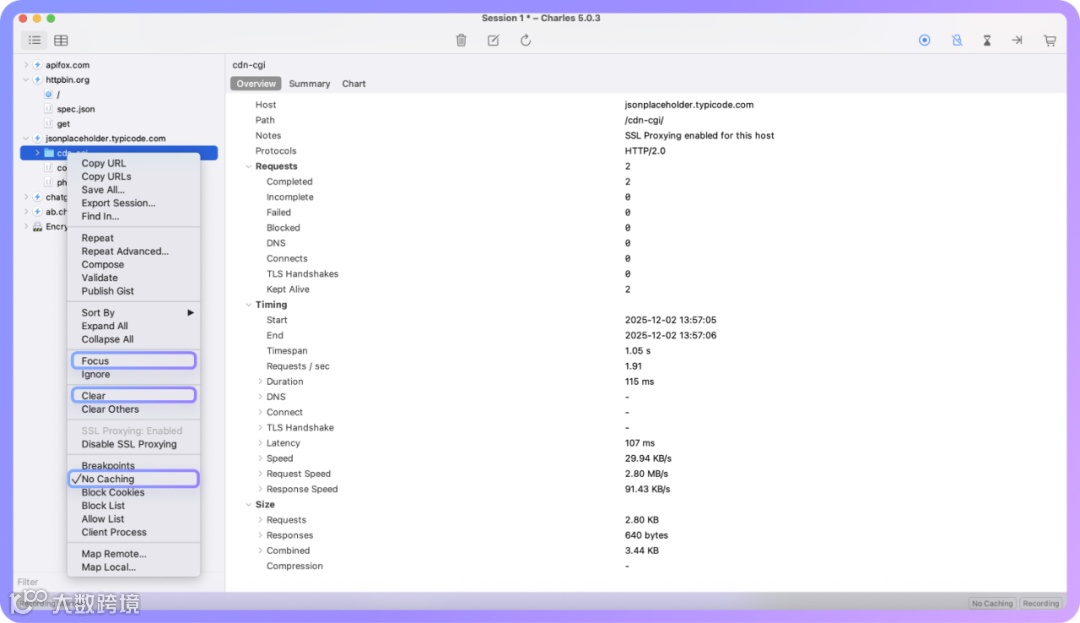Choose Repeat in the context menu

pyautogui.click(x=134, y=238)
